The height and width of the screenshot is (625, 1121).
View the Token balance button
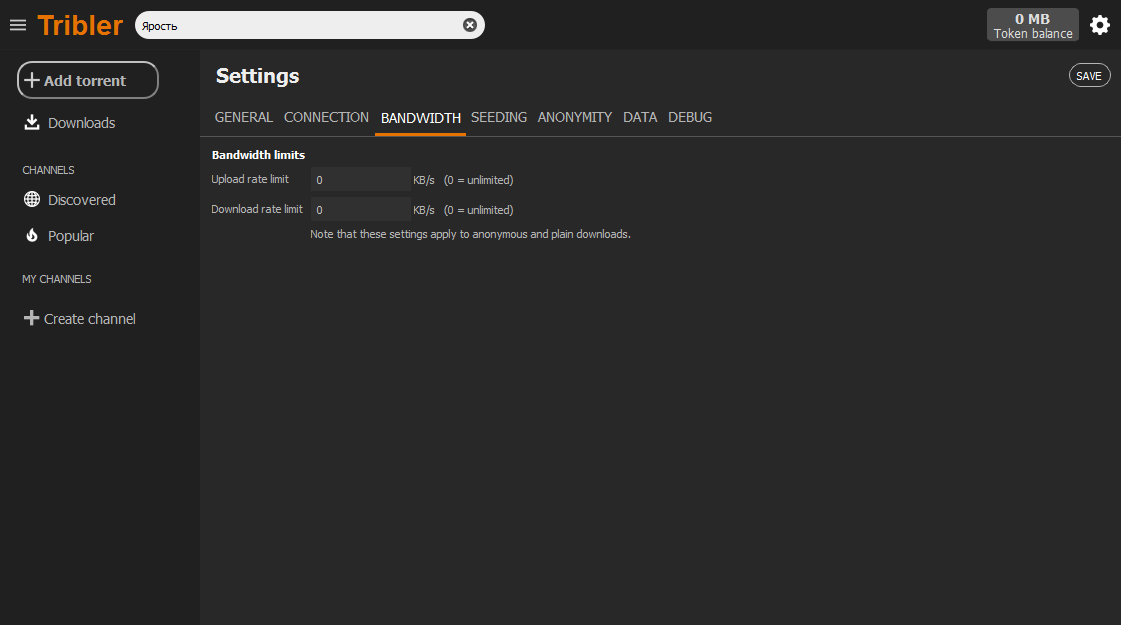click(x=1032, y=25)
